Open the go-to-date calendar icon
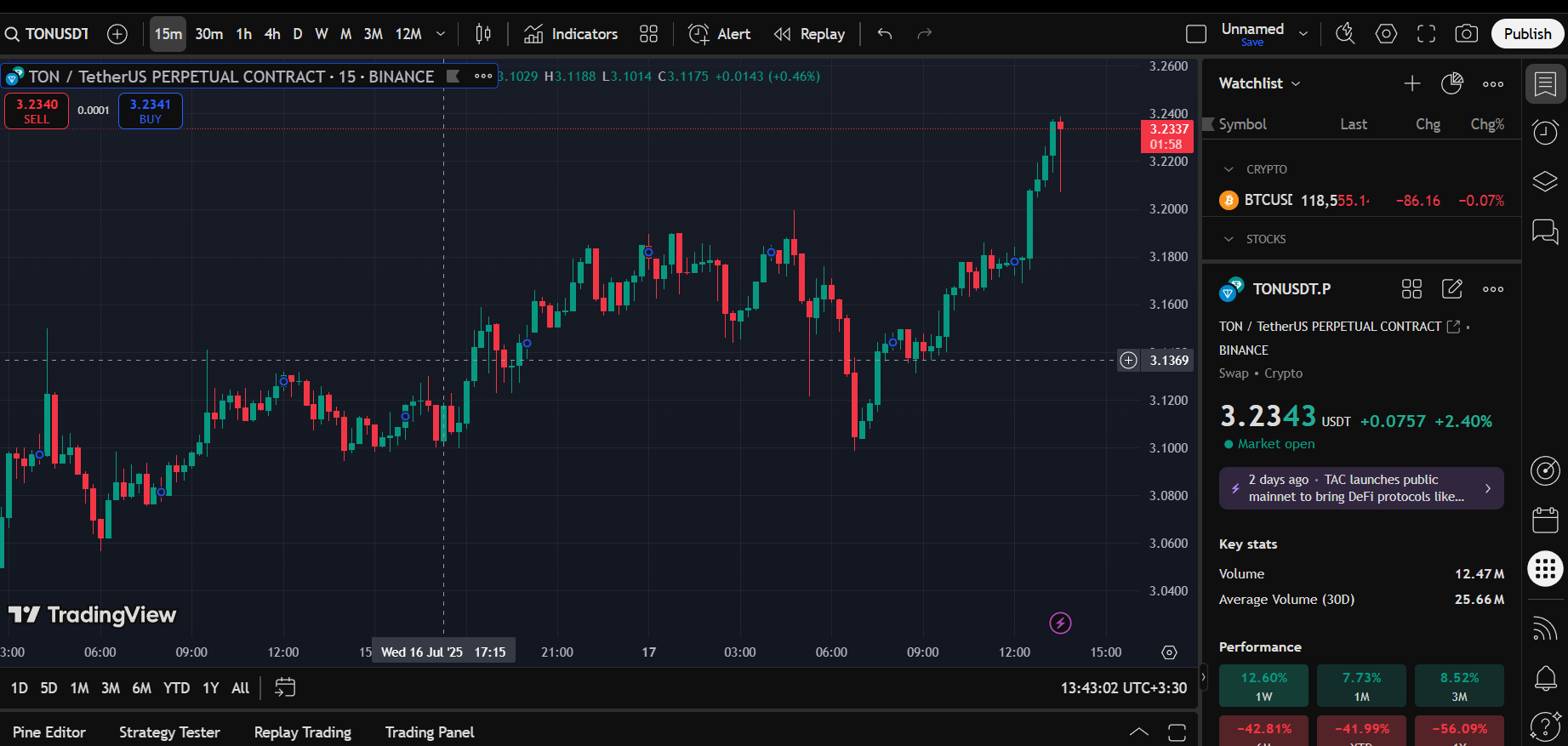This screenshot has height=746, width=1568. [x=285, y=687]
